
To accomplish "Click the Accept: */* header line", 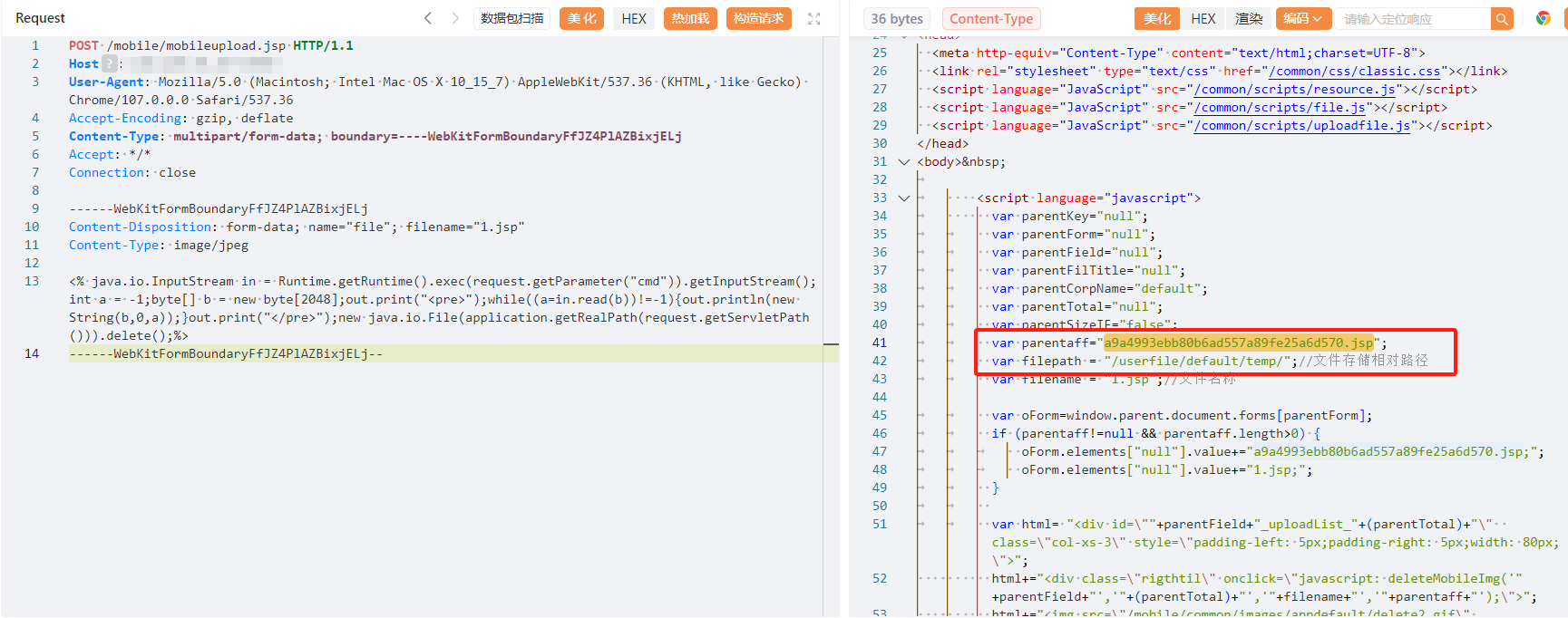I will [110, 154].
